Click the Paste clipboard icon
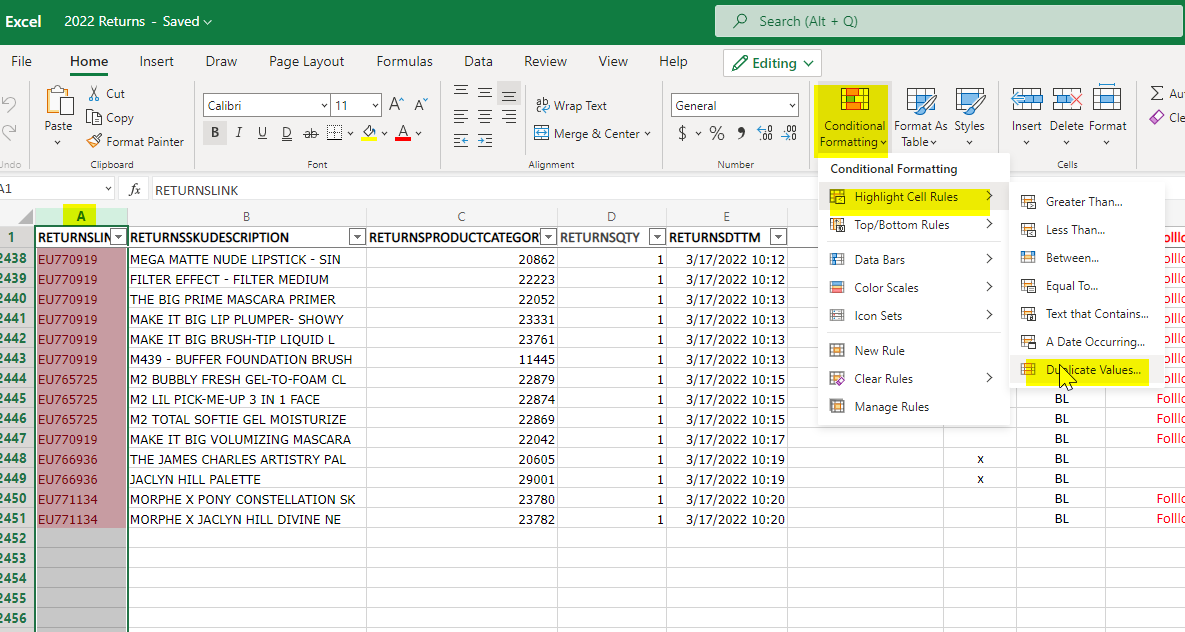Image resolution: width=1185 pixels, height=632 pixels. 58,101
